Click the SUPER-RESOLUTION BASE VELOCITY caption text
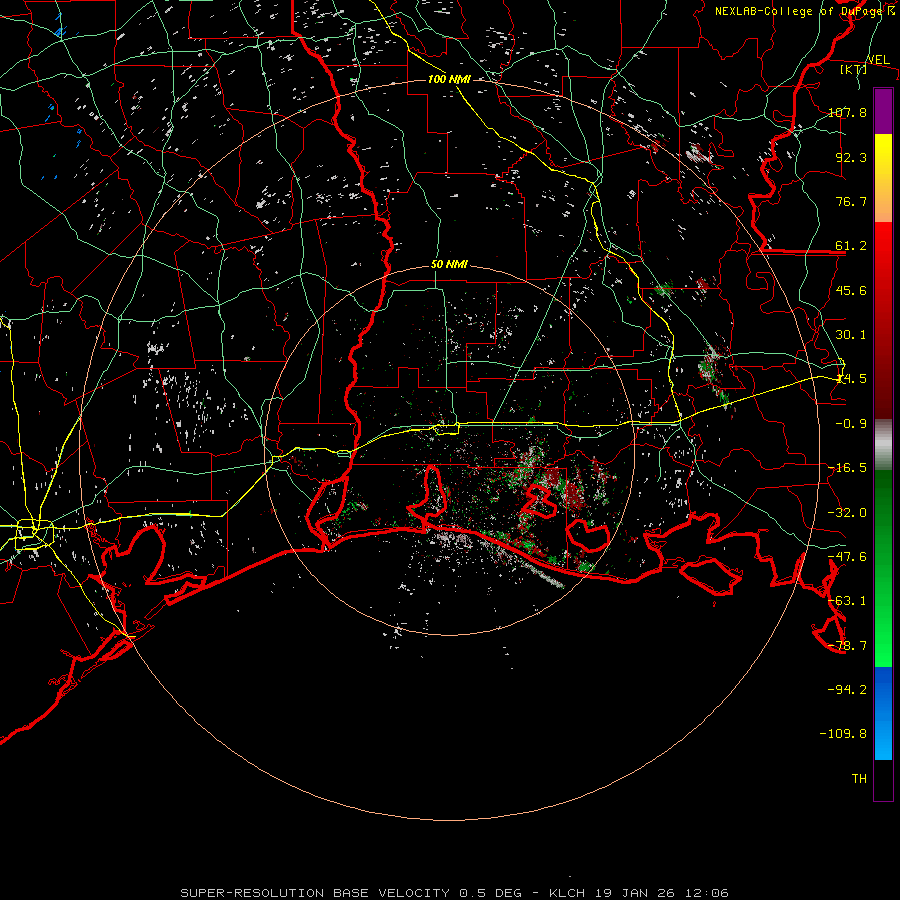 315,893
